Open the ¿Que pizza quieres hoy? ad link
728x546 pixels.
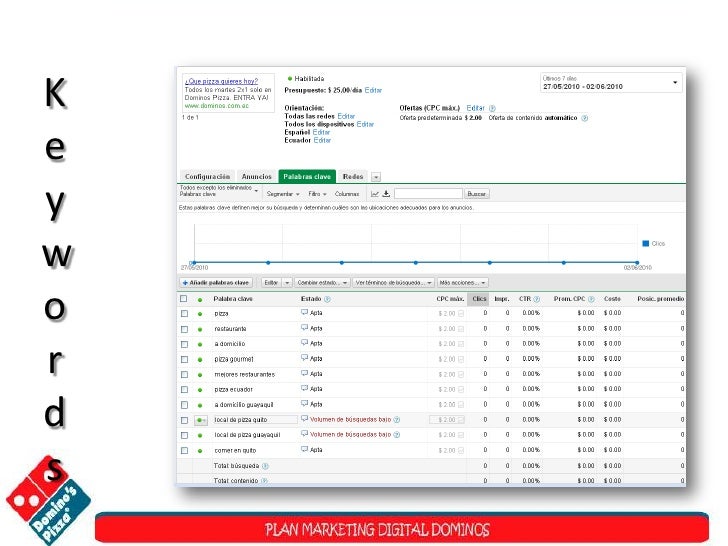tap(221, 81)
